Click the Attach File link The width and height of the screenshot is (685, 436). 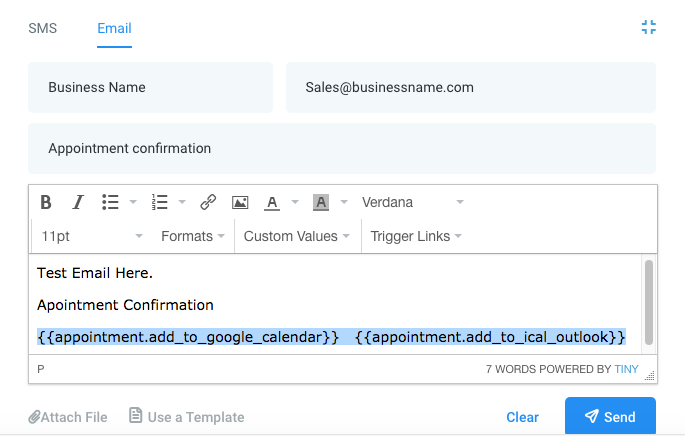pos(68,417)
